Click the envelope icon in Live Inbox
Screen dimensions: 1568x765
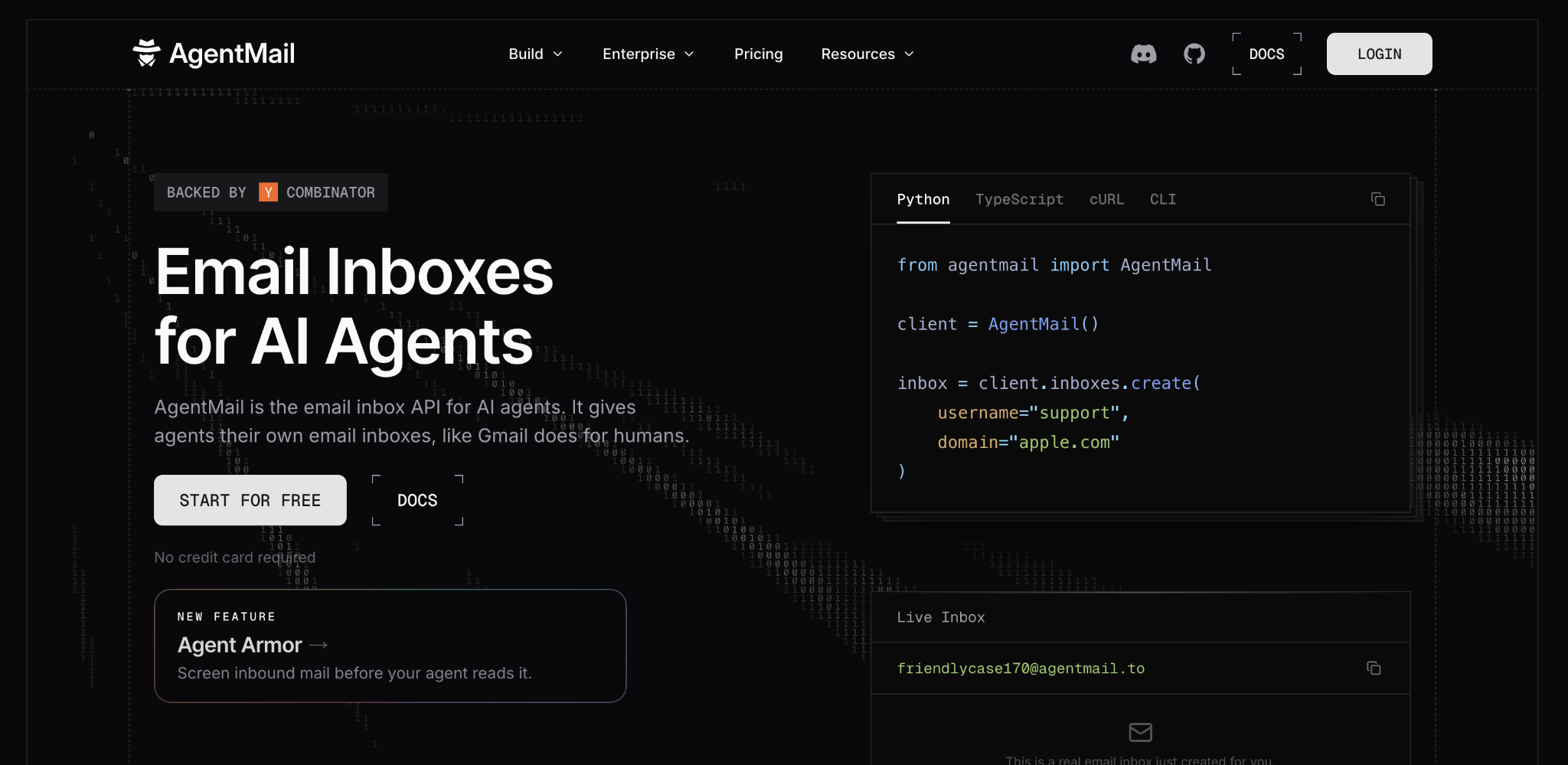click(1141, 732)
